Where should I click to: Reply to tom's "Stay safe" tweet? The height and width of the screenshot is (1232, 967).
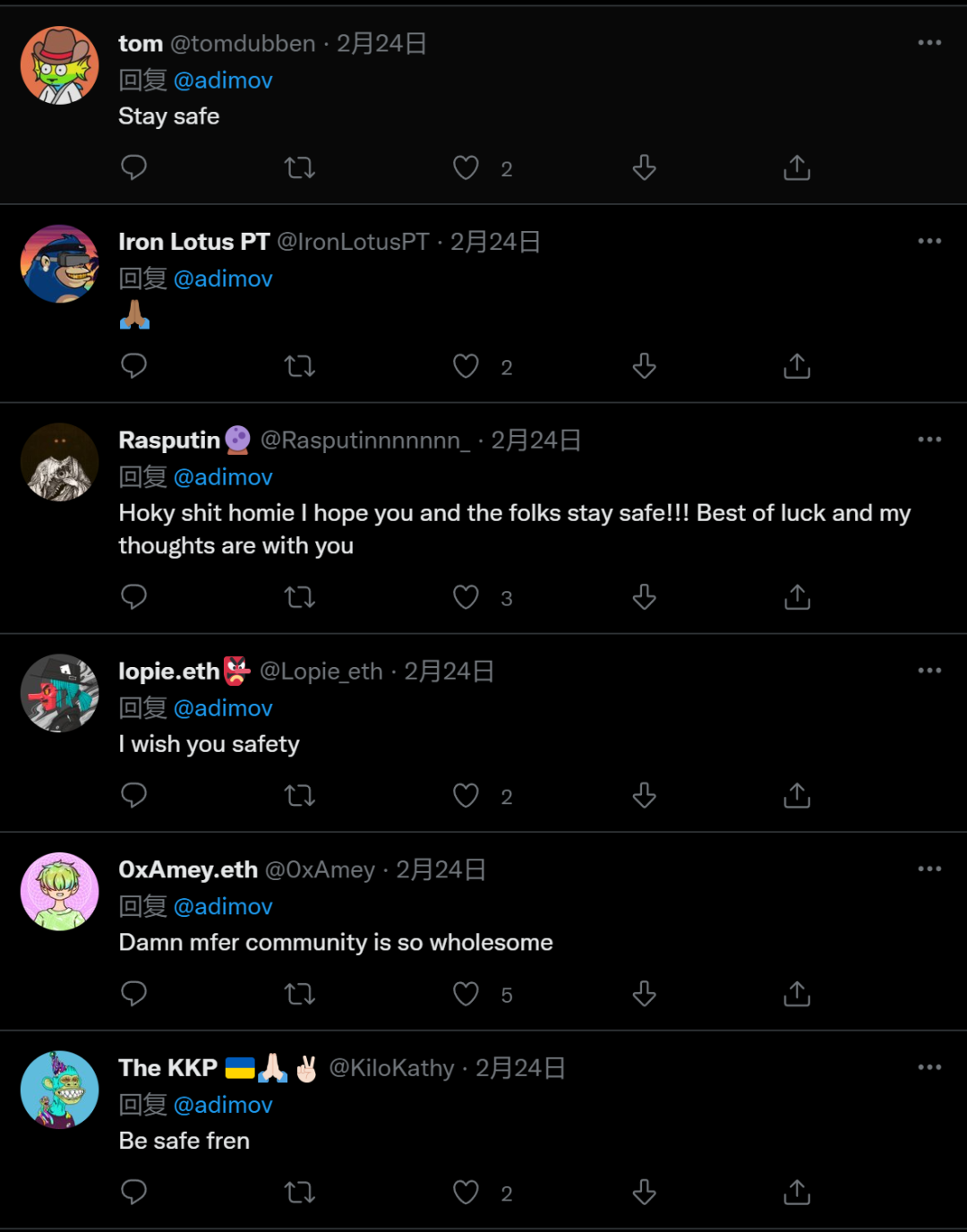[x=133, y=167]
